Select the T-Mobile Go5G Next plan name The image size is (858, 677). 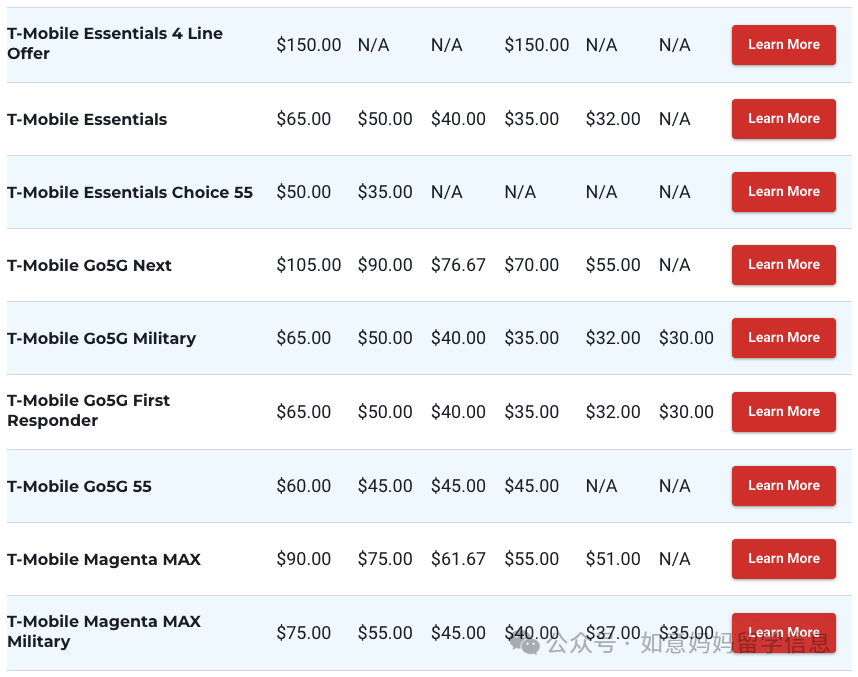coord(89,265)
